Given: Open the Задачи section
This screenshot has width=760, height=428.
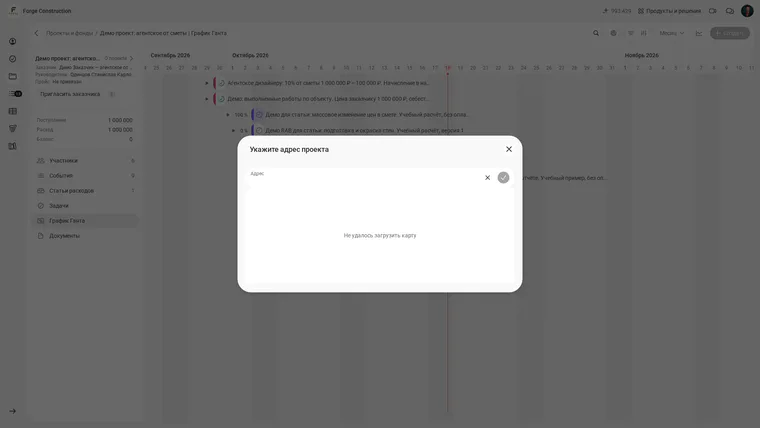Looking at the screenshot, I should [x=86, y=206].
